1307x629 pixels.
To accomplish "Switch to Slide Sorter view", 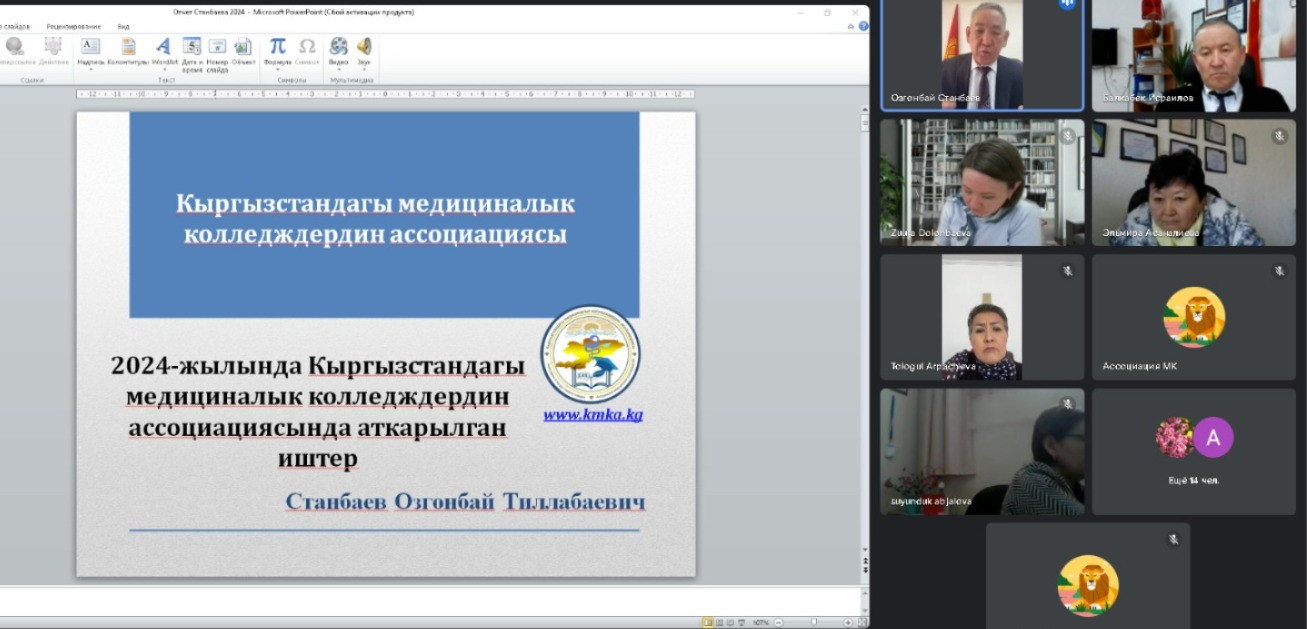I will pyautogui.click(x=719, y=622).
